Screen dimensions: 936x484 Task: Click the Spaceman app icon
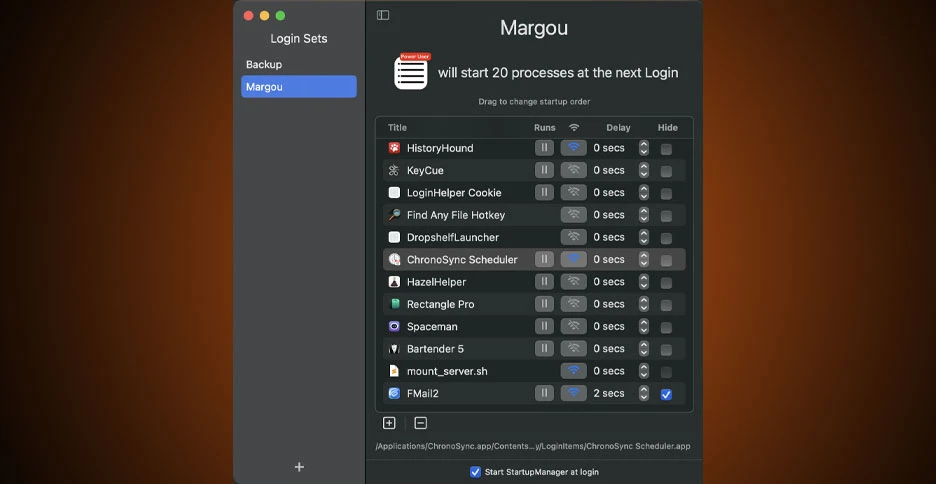coord(394,326)
